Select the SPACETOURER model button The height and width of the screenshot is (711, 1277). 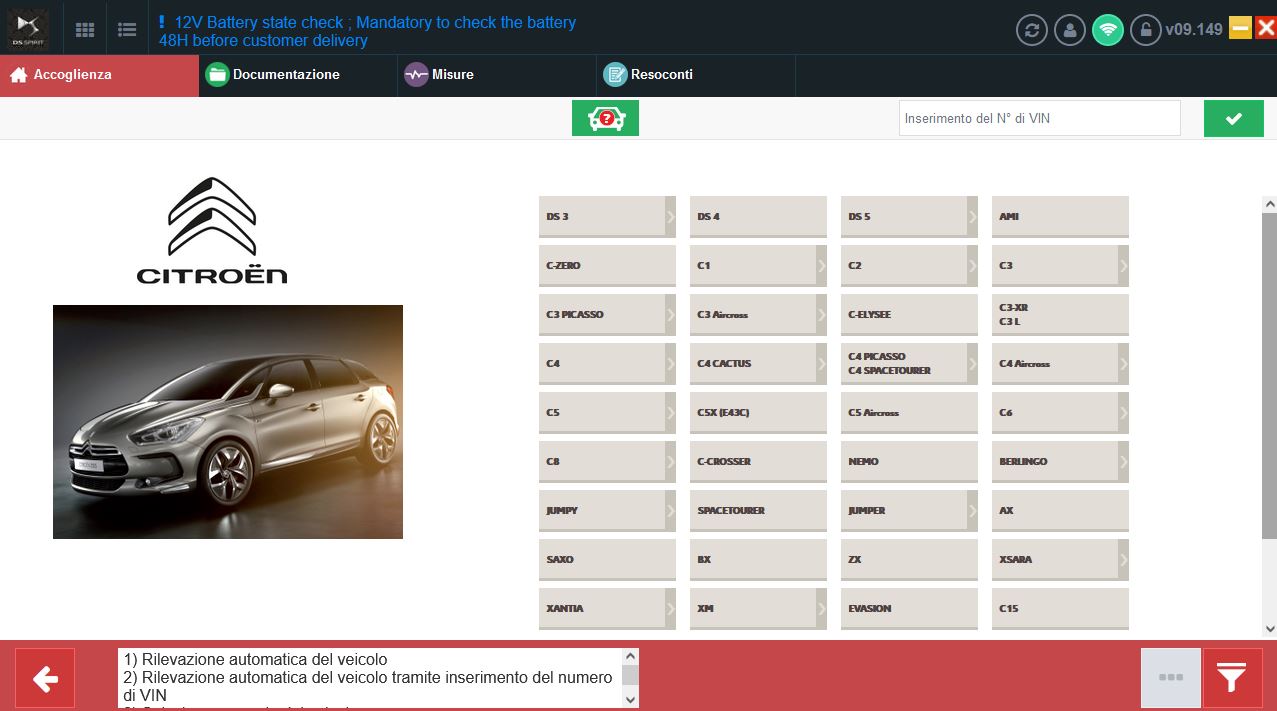(758, 511)
